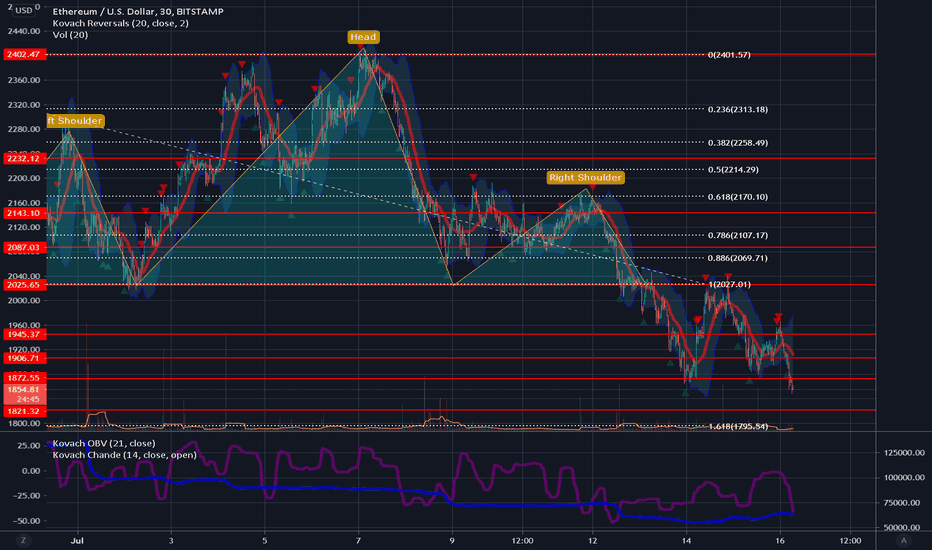Click the Kovach OBV (21, close) legend

click(104, 443)
